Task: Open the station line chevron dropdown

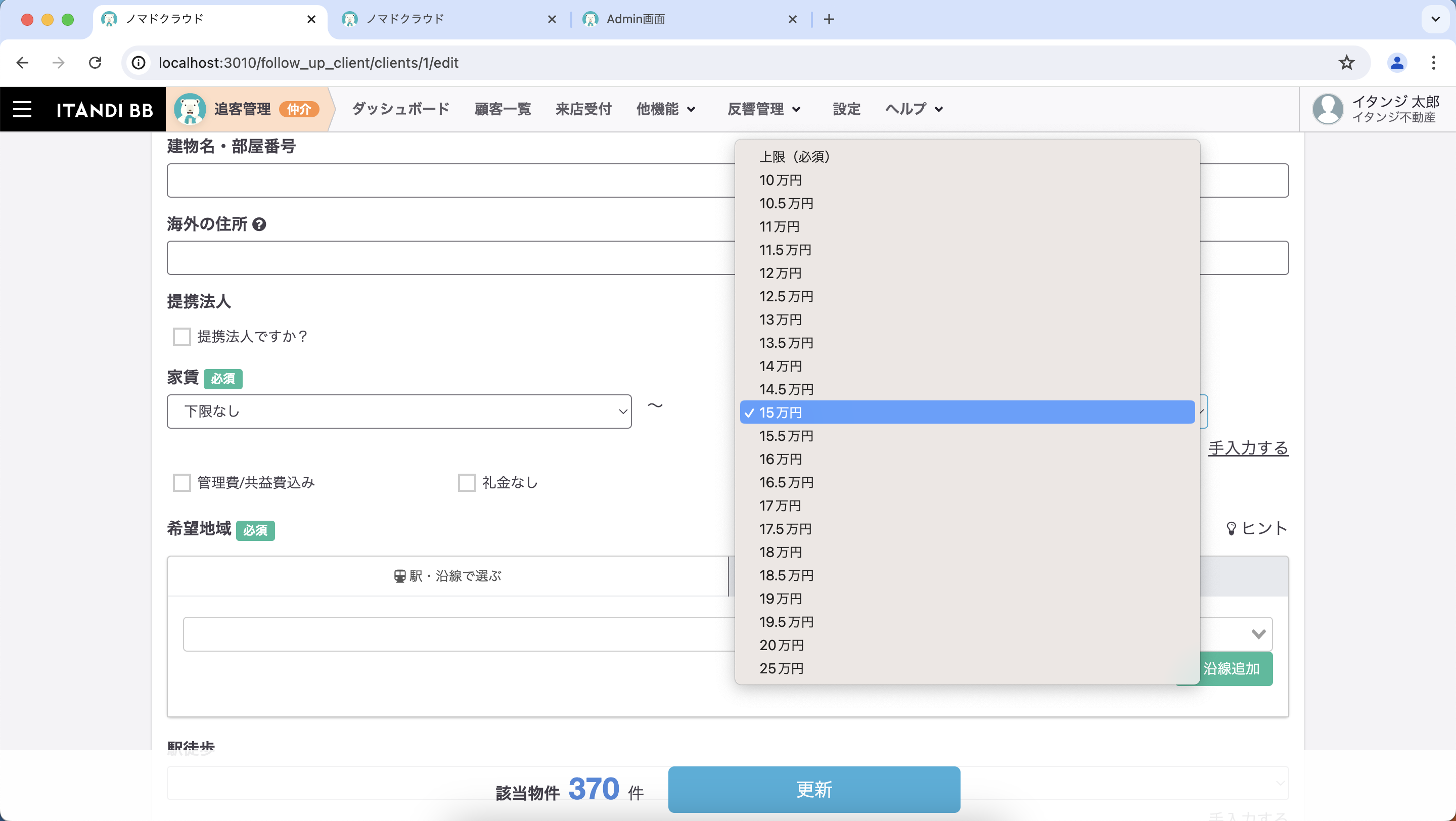Action: [x=1258, y=634]
